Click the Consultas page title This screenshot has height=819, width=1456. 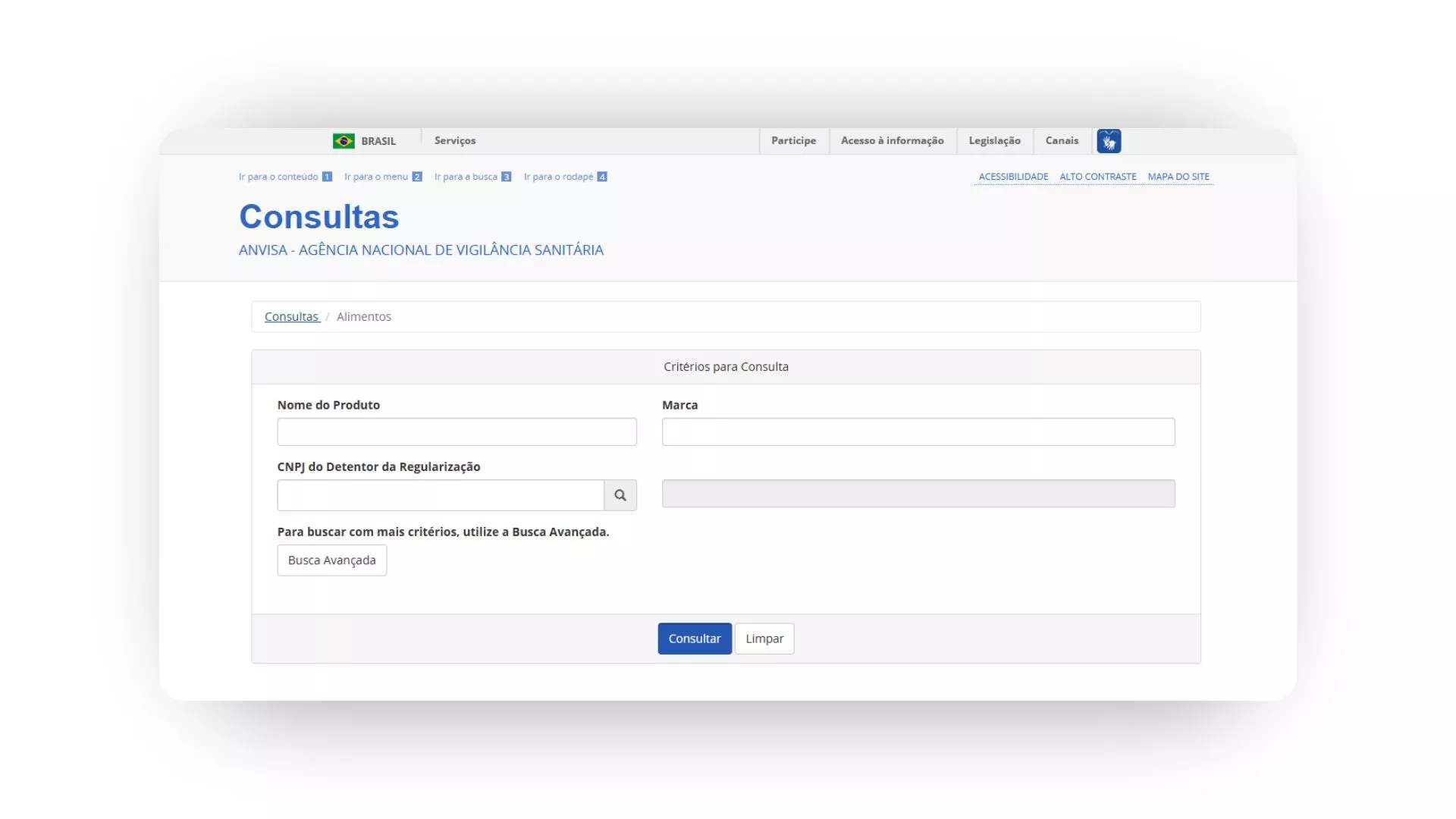point(319,217)
